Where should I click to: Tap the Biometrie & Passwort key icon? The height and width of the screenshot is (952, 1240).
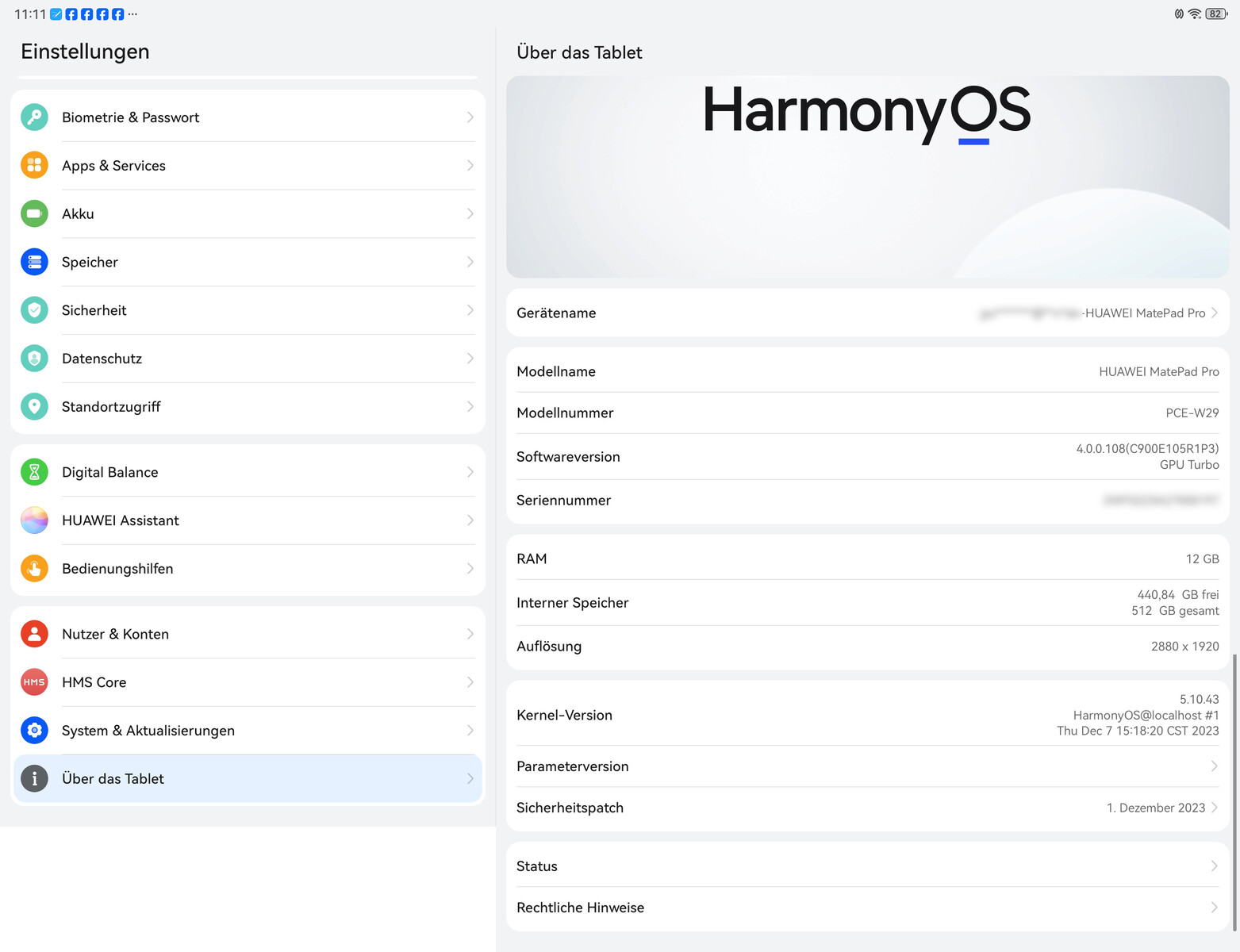[34, 117]
